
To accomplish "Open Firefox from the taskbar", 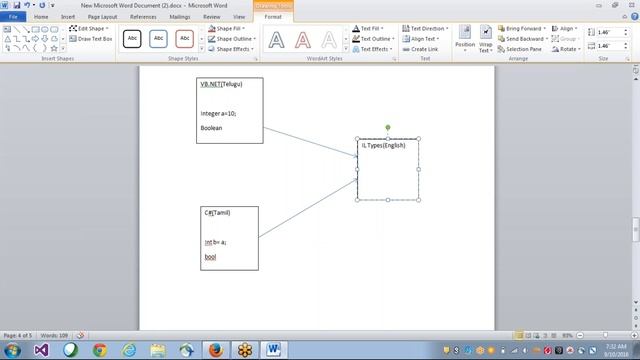I will point(216,350).
